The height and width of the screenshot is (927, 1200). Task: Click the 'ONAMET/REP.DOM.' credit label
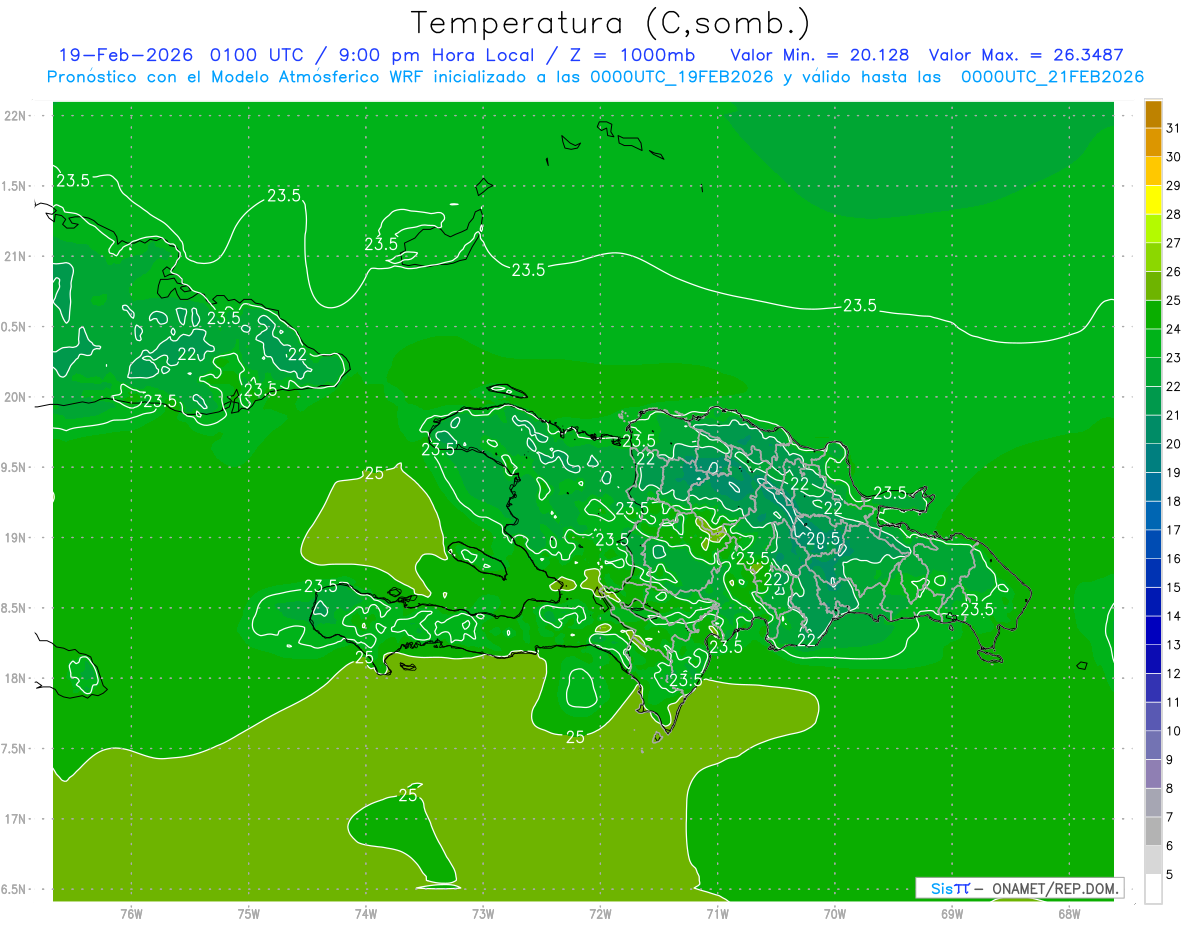[x=1054, y=888]
